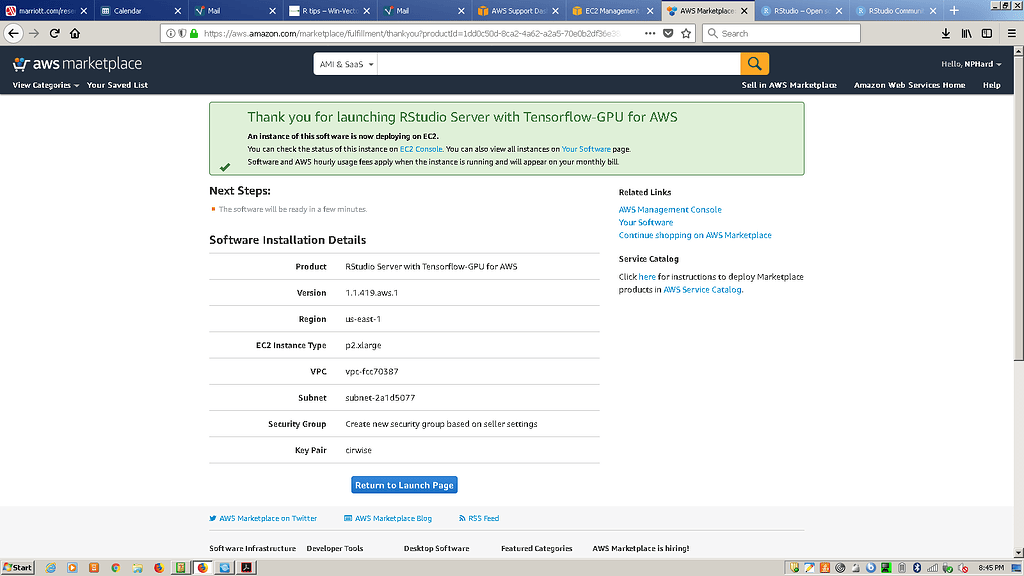Open Chrome from the taskbar
1024x576 pixels.
tap(116, 568)
